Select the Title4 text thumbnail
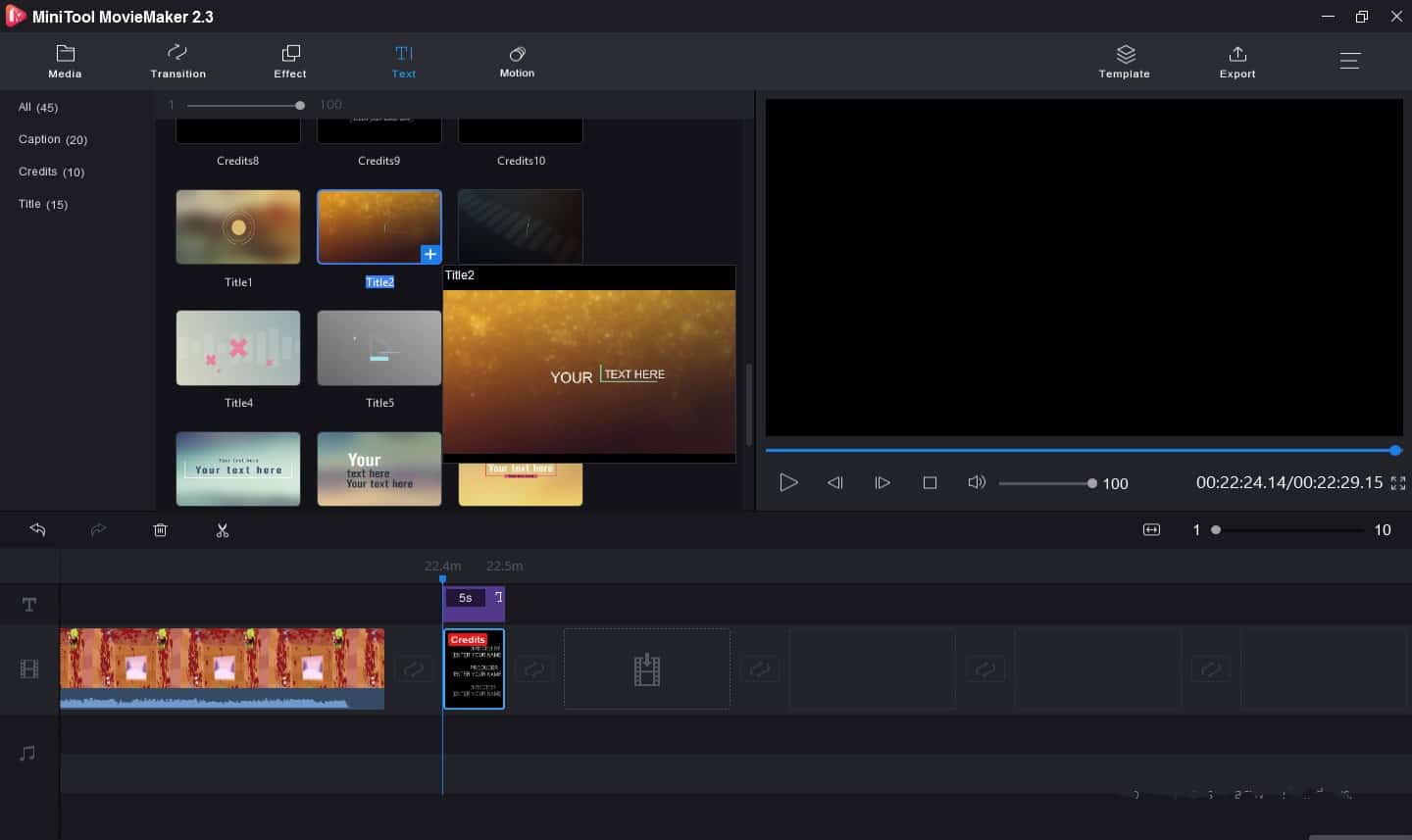Viewport: 1412px width, 840px height. pos(238,349)
